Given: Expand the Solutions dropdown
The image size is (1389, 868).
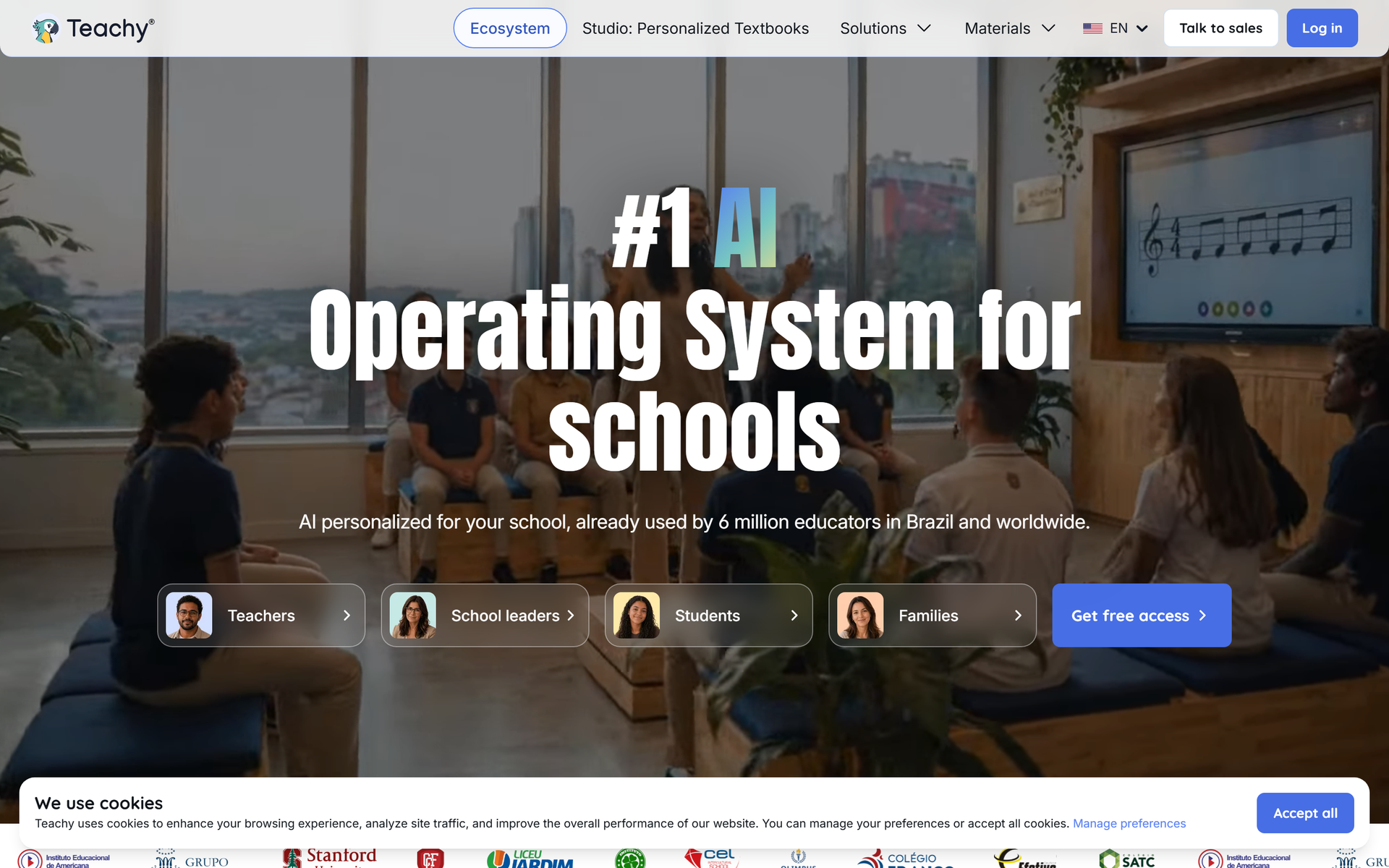Looking at the screenshot, I should click(x=885, y=28).
